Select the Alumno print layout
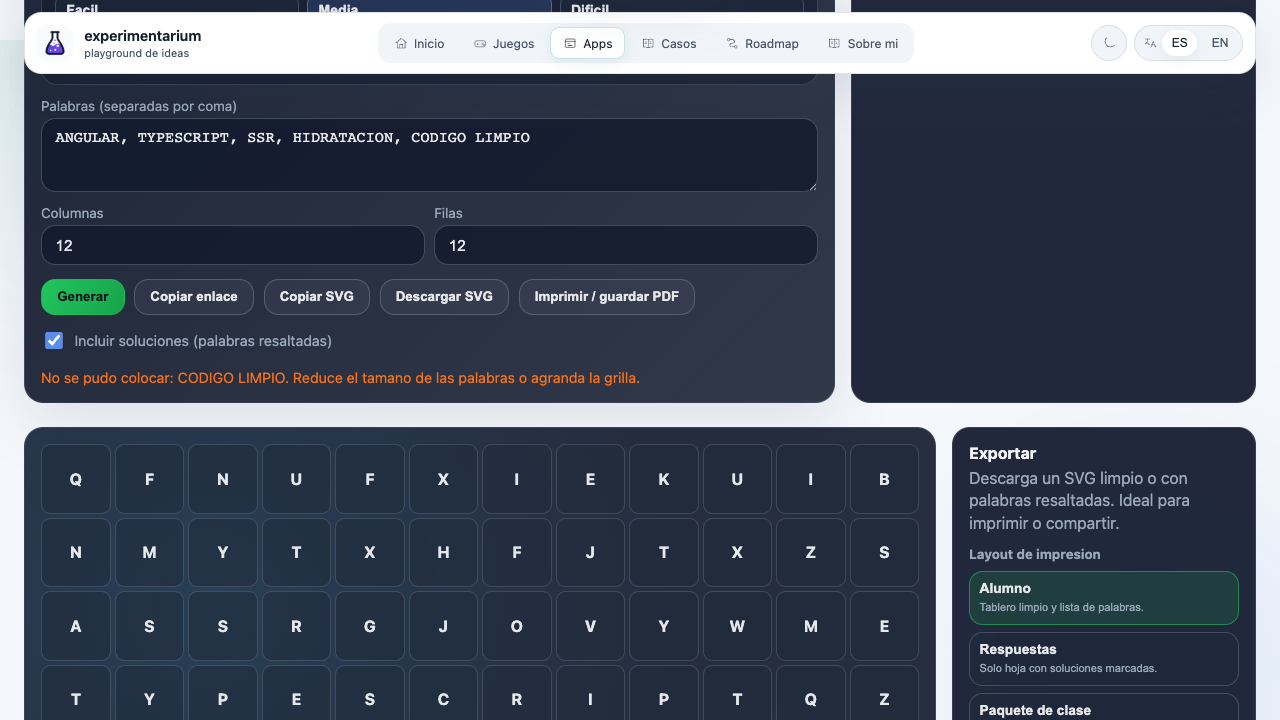Image resolution: width=1280 pixels, height=720 pixels. [x=1104, y=598]
